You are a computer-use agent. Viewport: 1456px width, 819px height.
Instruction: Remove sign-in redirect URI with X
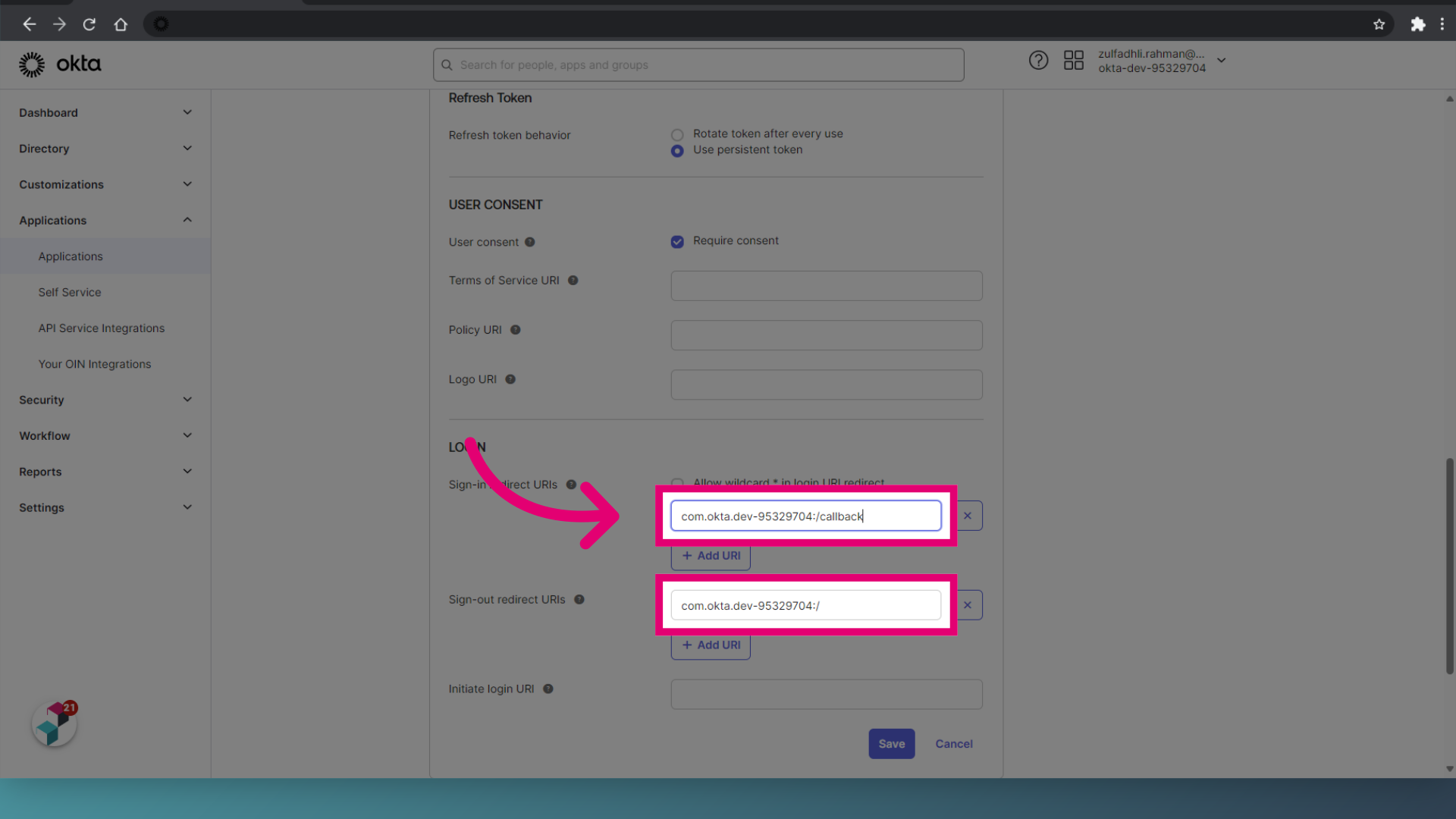pos(968,516)
